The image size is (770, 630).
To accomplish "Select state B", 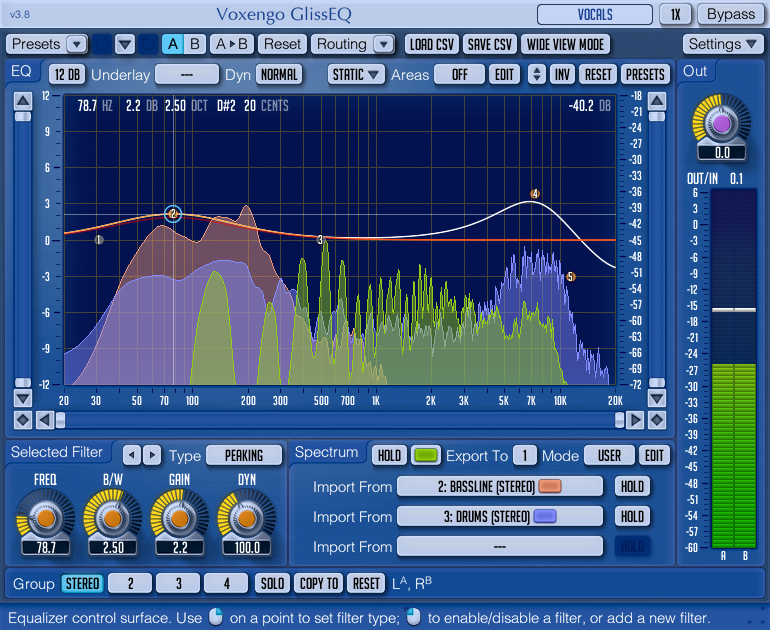I will pyautogui.click(x=194, y=44).
